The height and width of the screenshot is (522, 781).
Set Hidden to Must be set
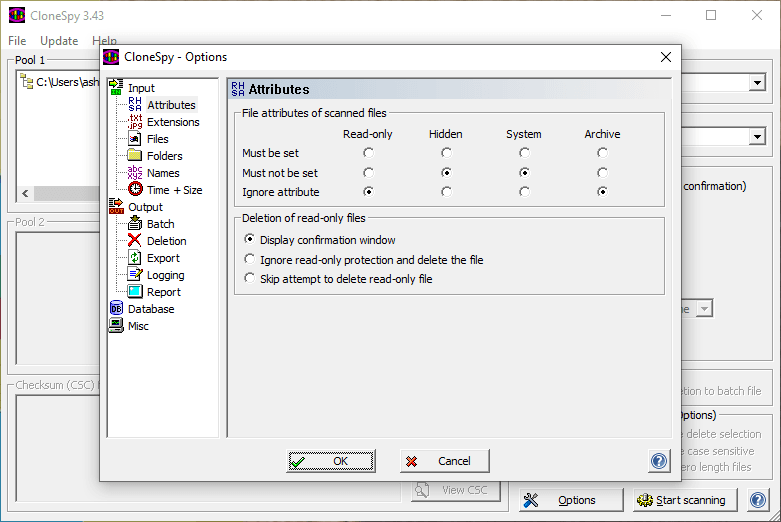coord(446,152)
